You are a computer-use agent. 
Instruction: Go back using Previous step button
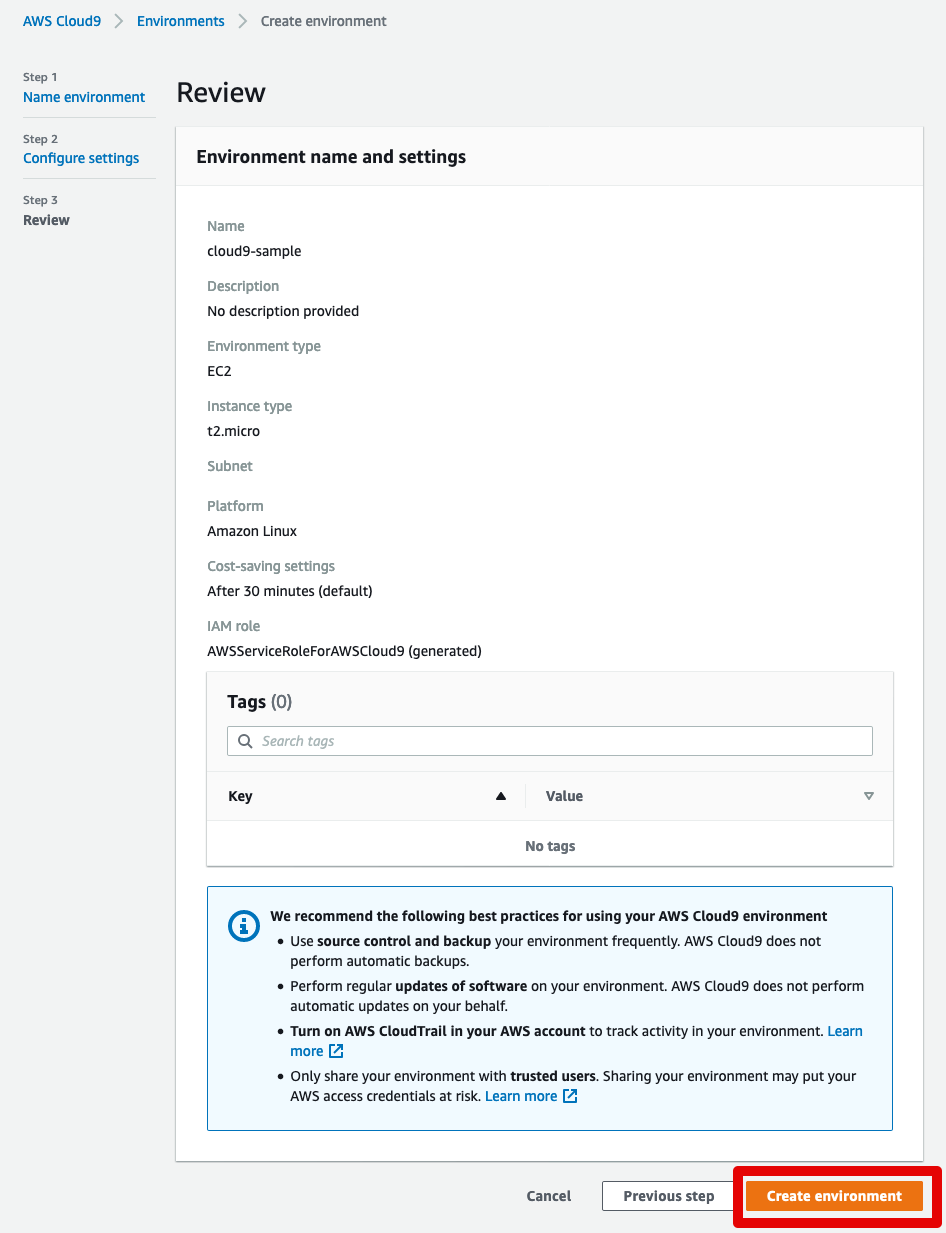tap(668, 1196)
